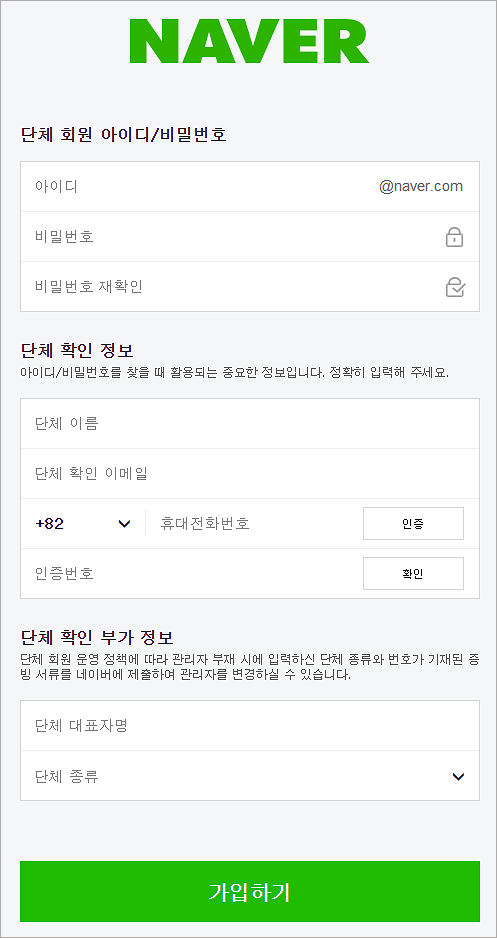Click the 단체 대표자명 input field

[250, 726]
